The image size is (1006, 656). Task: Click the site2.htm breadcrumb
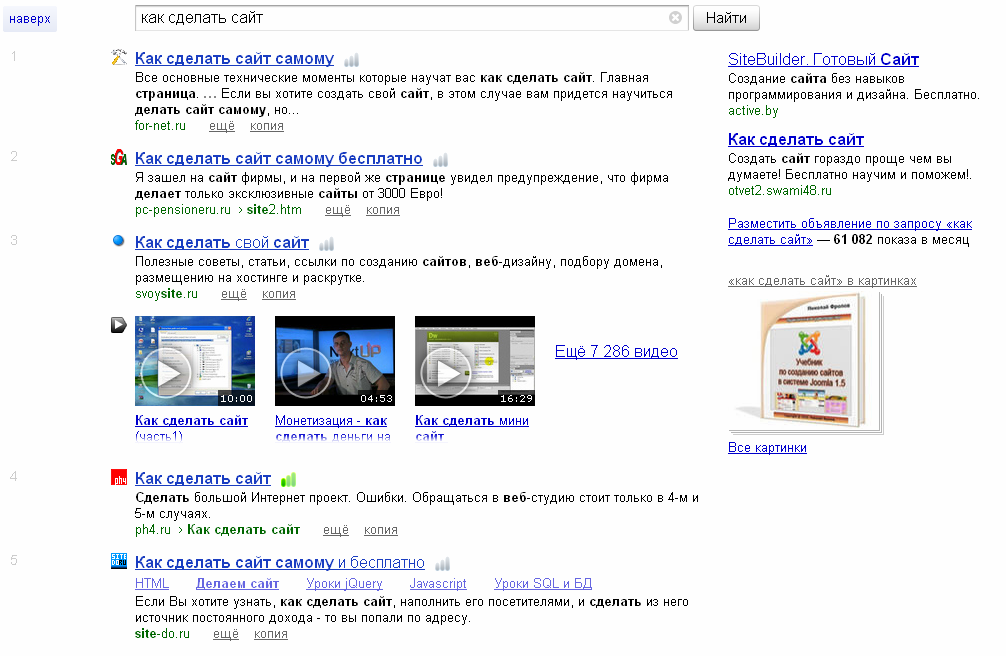pos(274,210)
